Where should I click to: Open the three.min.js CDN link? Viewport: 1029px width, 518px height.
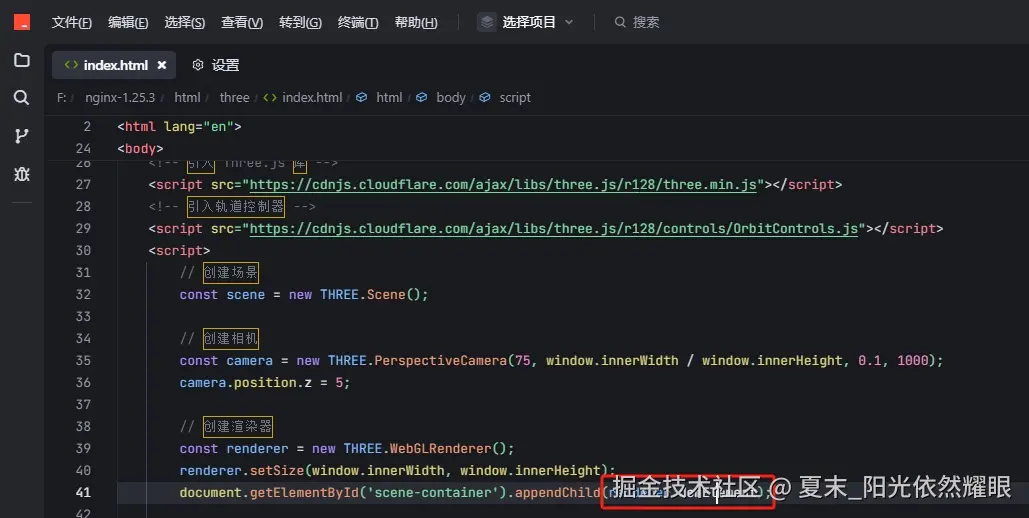[505, 184]
